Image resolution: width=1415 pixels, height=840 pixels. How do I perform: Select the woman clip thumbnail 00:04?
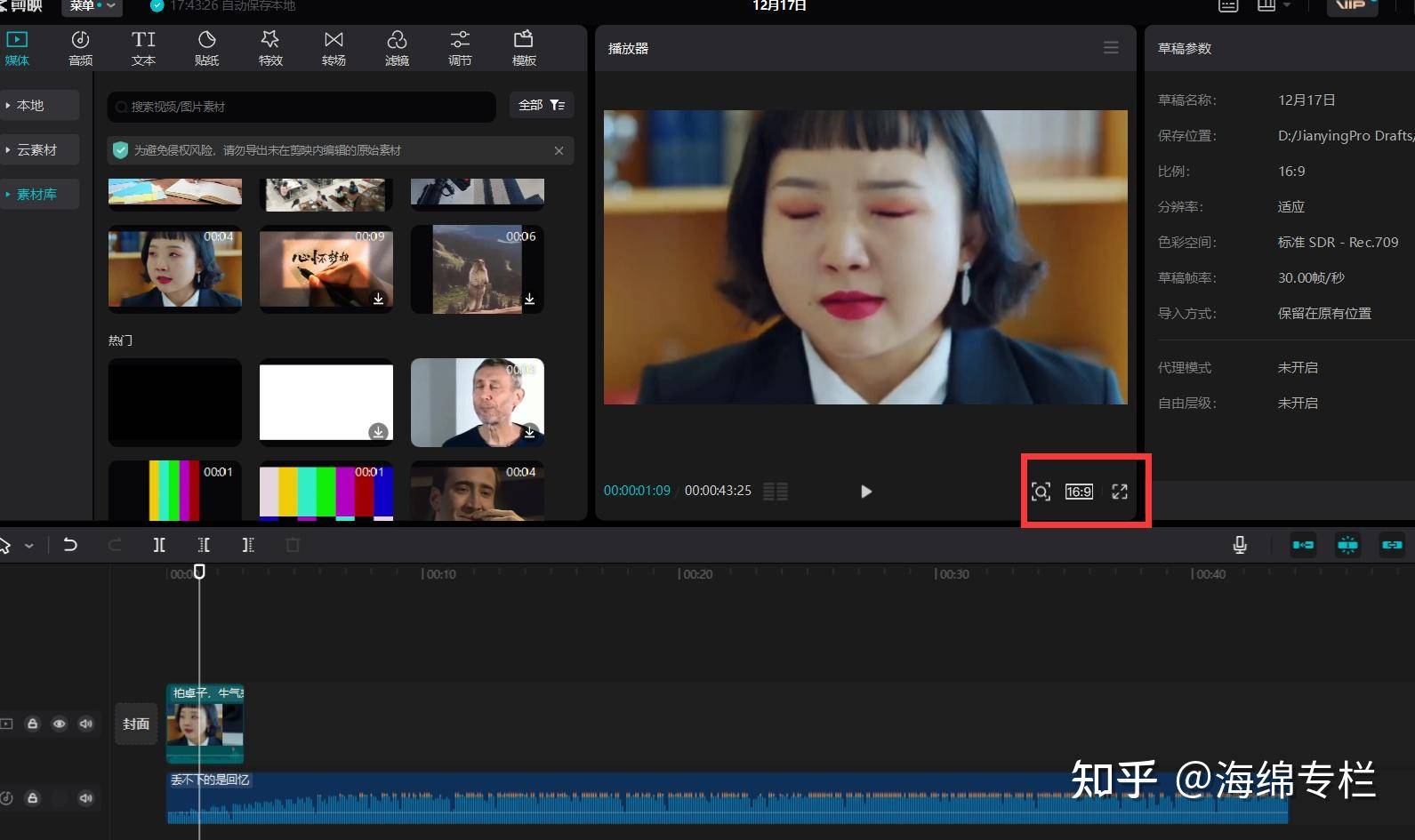point(175,268)
